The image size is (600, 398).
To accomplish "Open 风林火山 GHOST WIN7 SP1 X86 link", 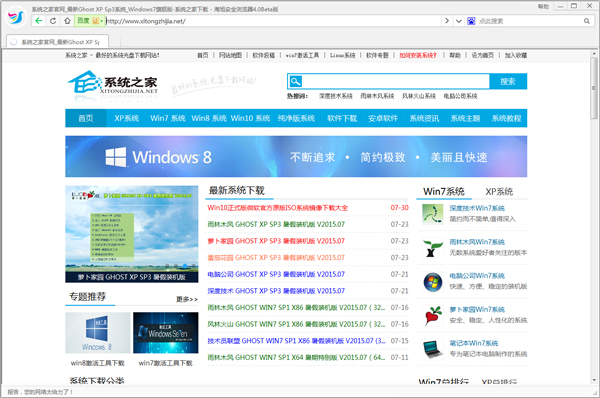I will click(x=296, y=324).
